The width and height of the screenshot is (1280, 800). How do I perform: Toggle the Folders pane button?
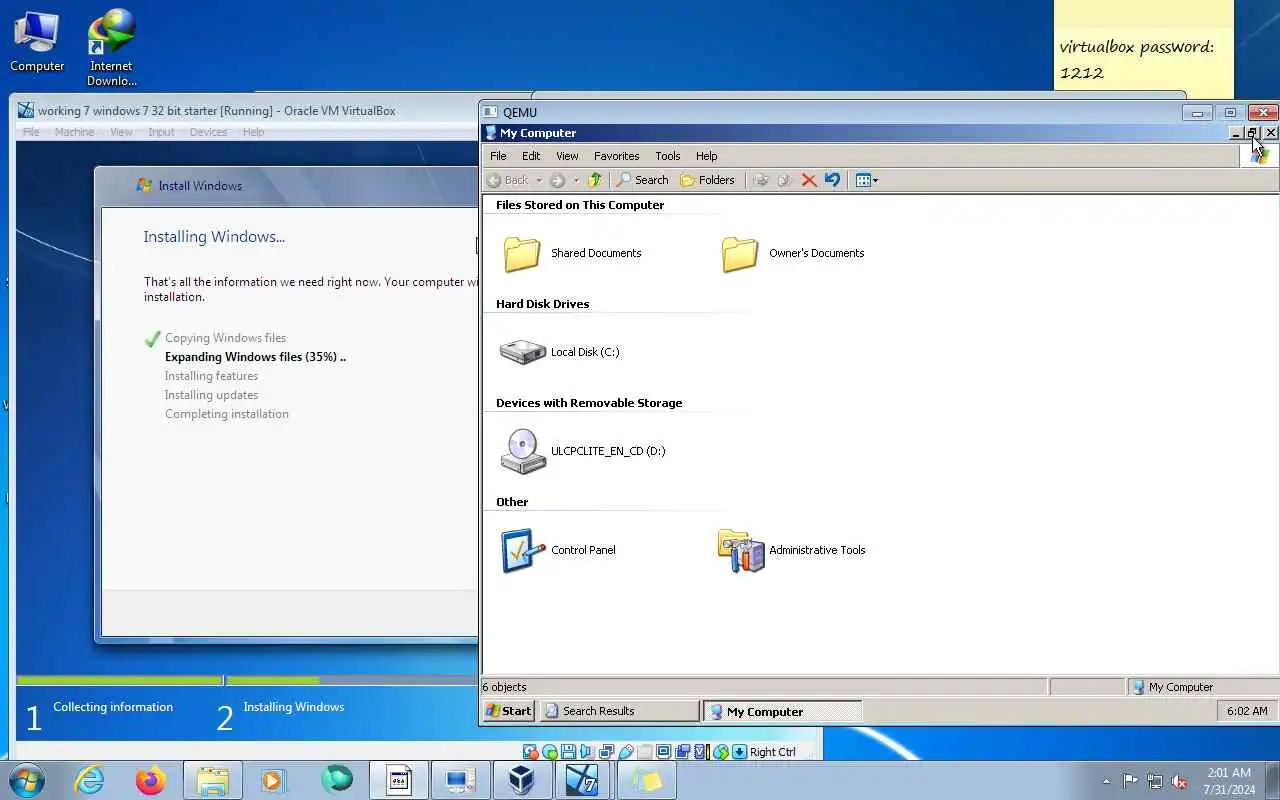coord(707,180)
